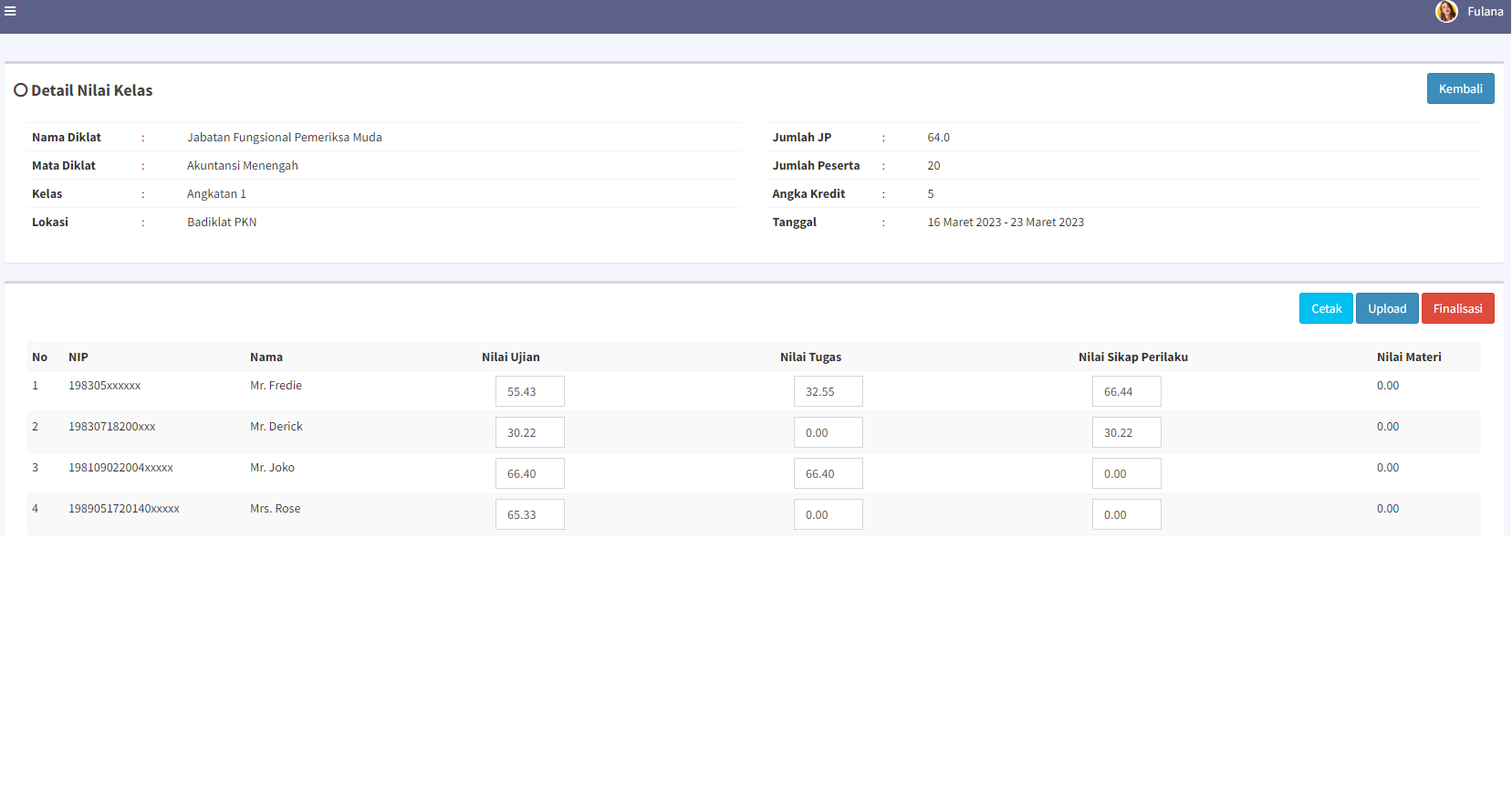
Task: Edit Mrs. Rose's Nilai Ujian field
Action: click(529, 514)
